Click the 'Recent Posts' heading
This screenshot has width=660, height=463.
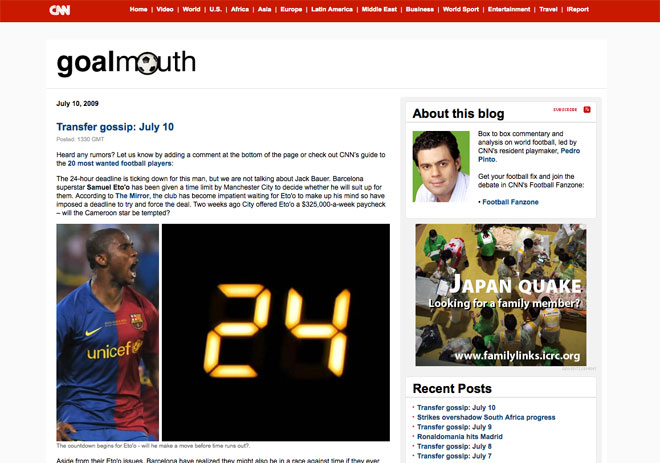pos(452,388)
